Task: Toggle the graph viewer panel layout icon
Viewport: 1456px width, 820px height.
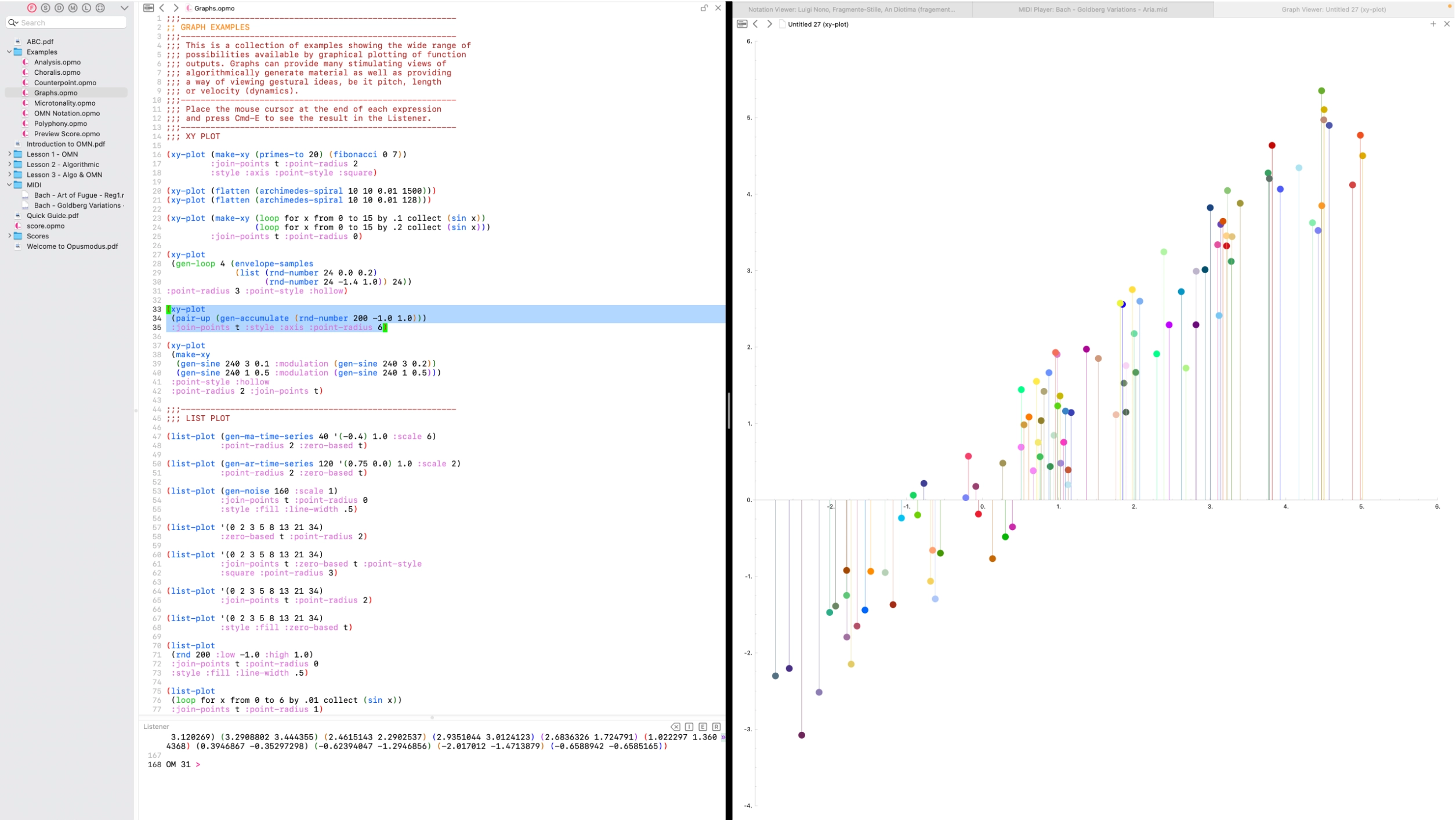Action: click(x=742, y=24)
